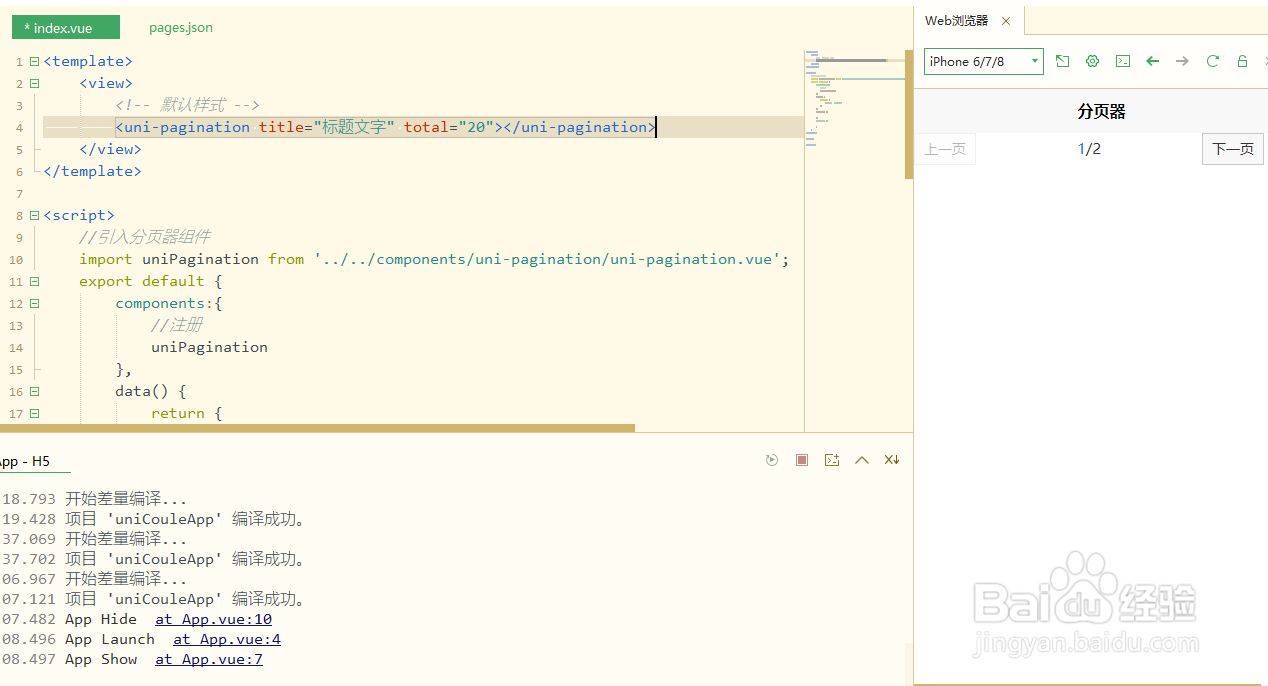Select the index.vue editor tab
This screenshot has width=1268, height=686.
pos(65,28)
